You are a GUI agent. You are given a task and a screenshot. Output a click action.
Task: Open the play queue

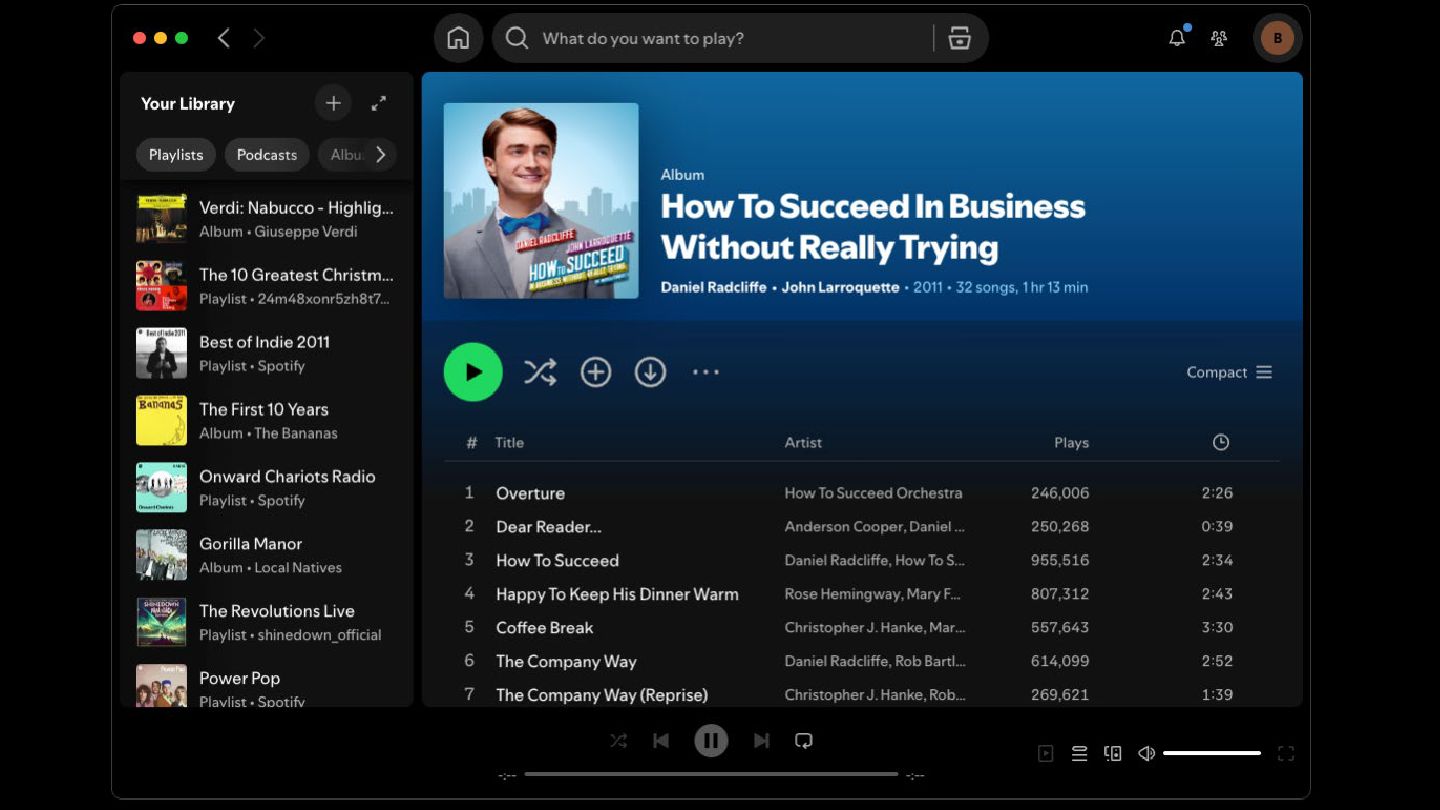1080,754
